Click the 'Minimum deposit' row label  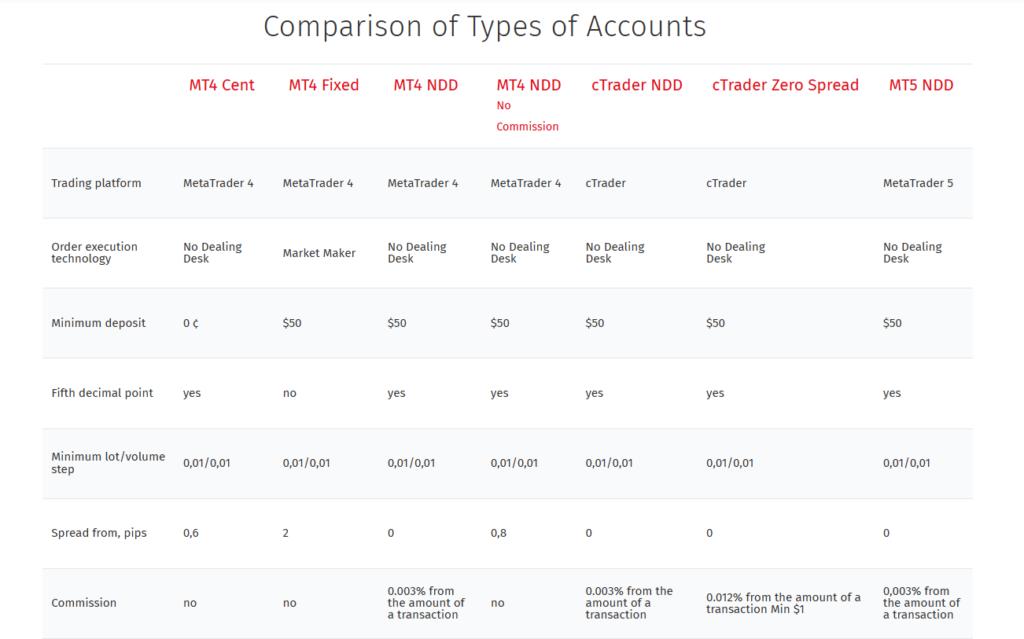(x=99, y=323)
